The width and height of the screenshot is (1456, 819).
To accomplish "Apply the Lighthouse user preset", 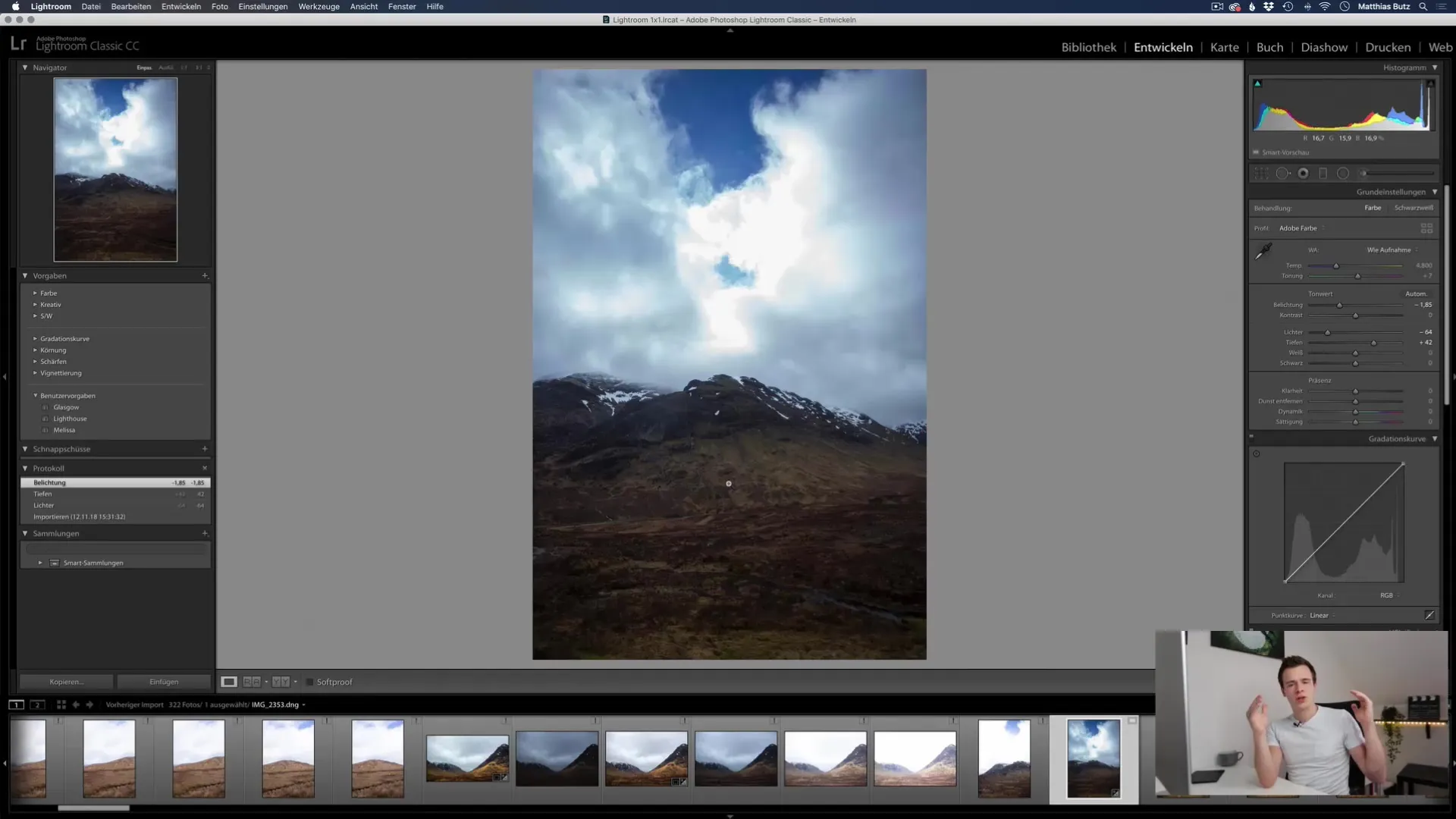I will tap(70, 419).
